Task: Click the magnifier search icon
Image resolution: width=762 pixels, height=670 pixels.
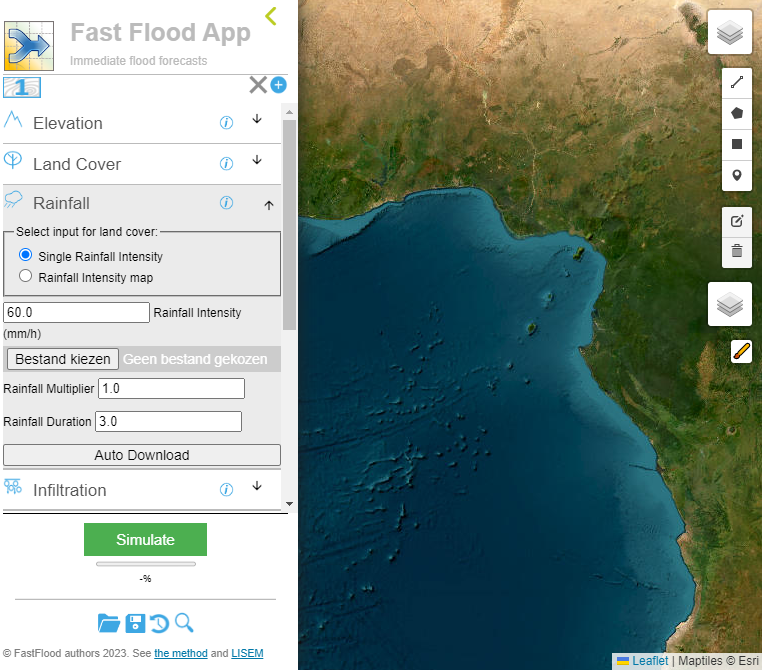Action: (x=184, y=623)
